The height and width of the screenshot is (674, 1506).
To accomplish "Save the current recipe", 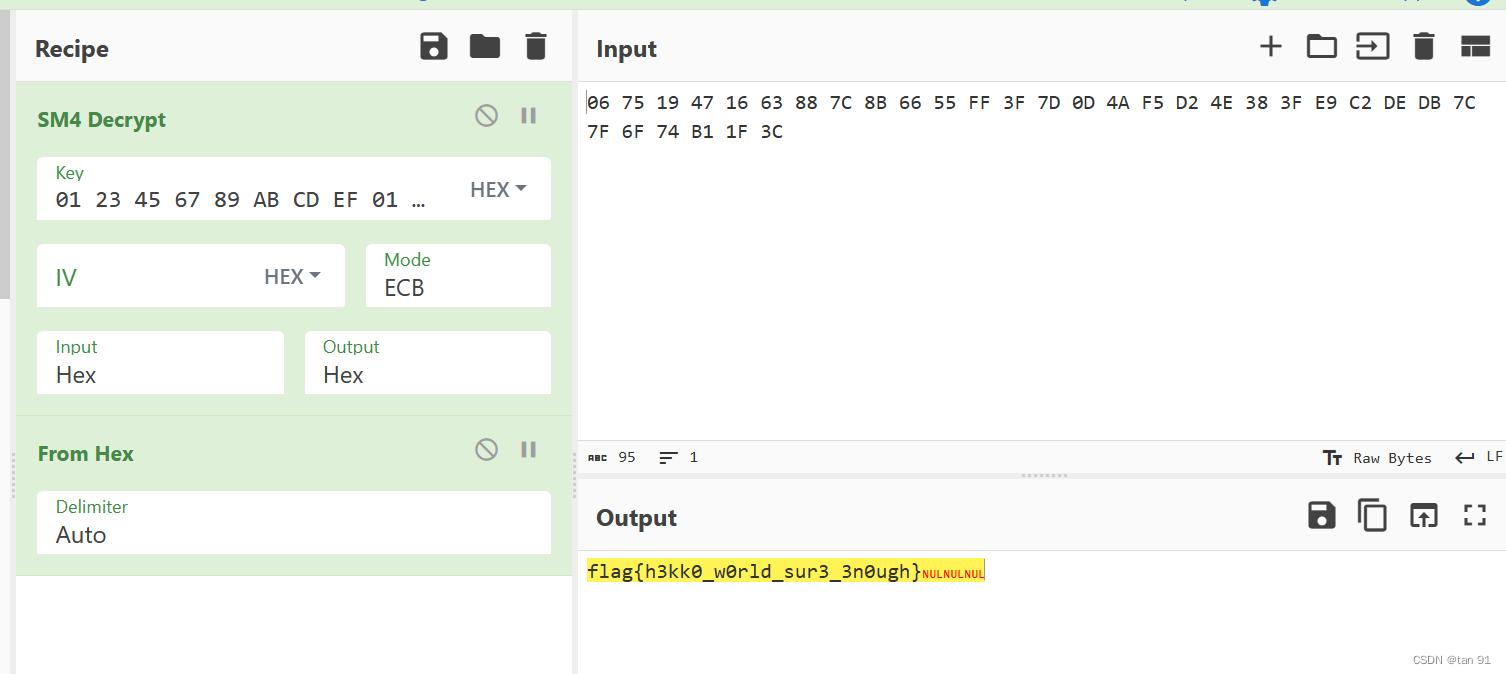I will [x=434, y=46].
